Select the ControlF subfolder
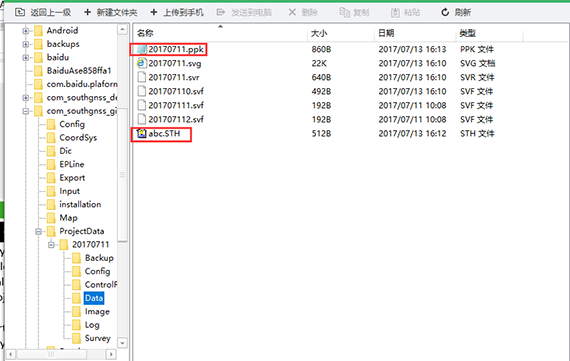This screenshot has height=361, width=570. click(101, 285)
